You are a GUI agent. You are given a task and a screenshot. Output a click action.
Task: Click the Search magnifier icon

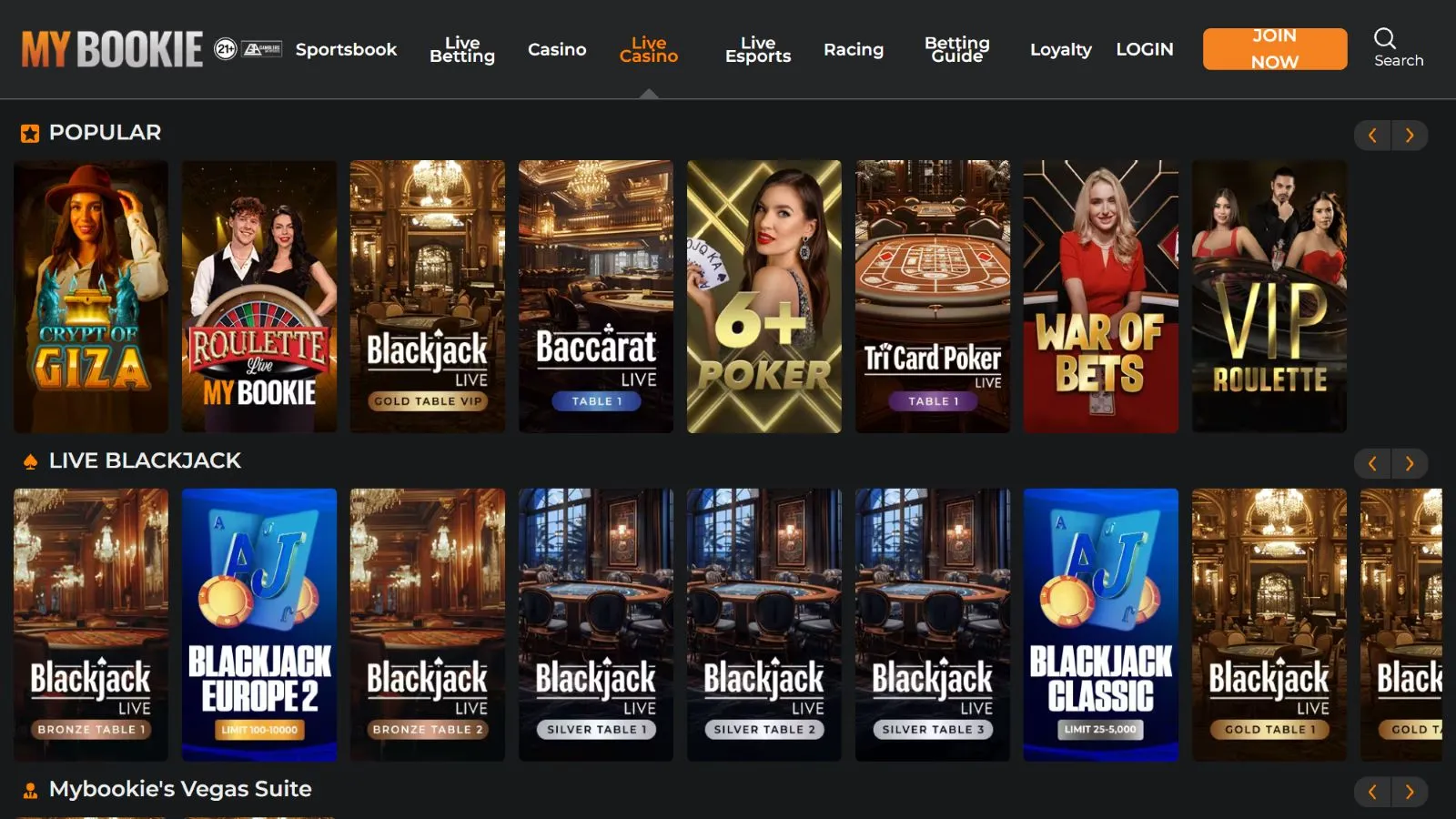[x=1384, y=38]
